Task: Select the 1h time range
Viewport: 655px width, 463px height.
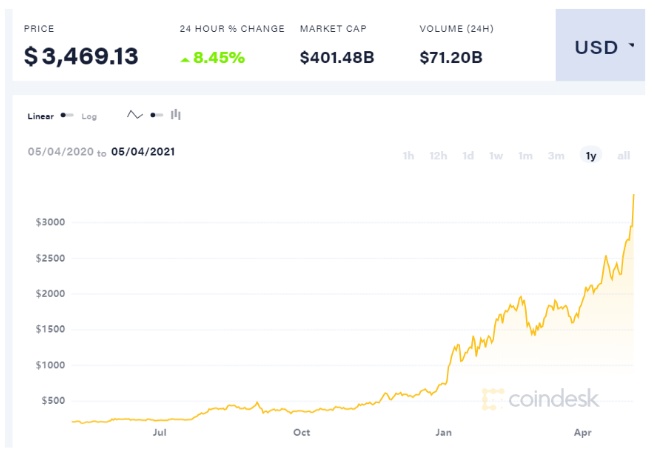Action: [x=408, y=156]
